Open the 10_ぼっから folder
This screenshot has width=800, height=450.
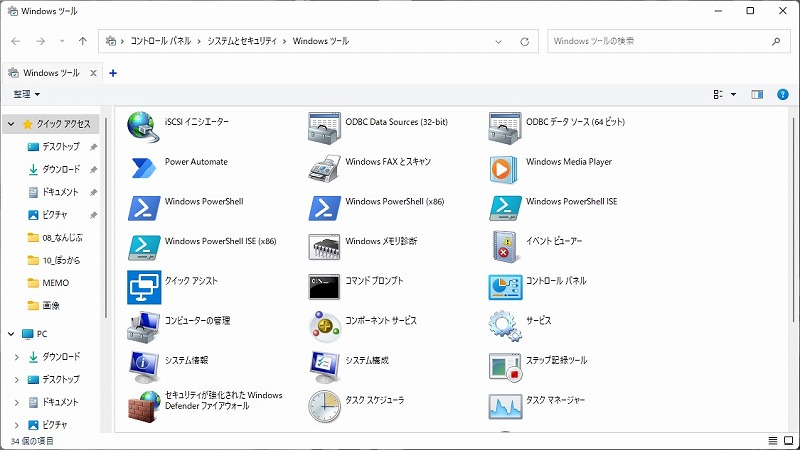pos(61,260)
